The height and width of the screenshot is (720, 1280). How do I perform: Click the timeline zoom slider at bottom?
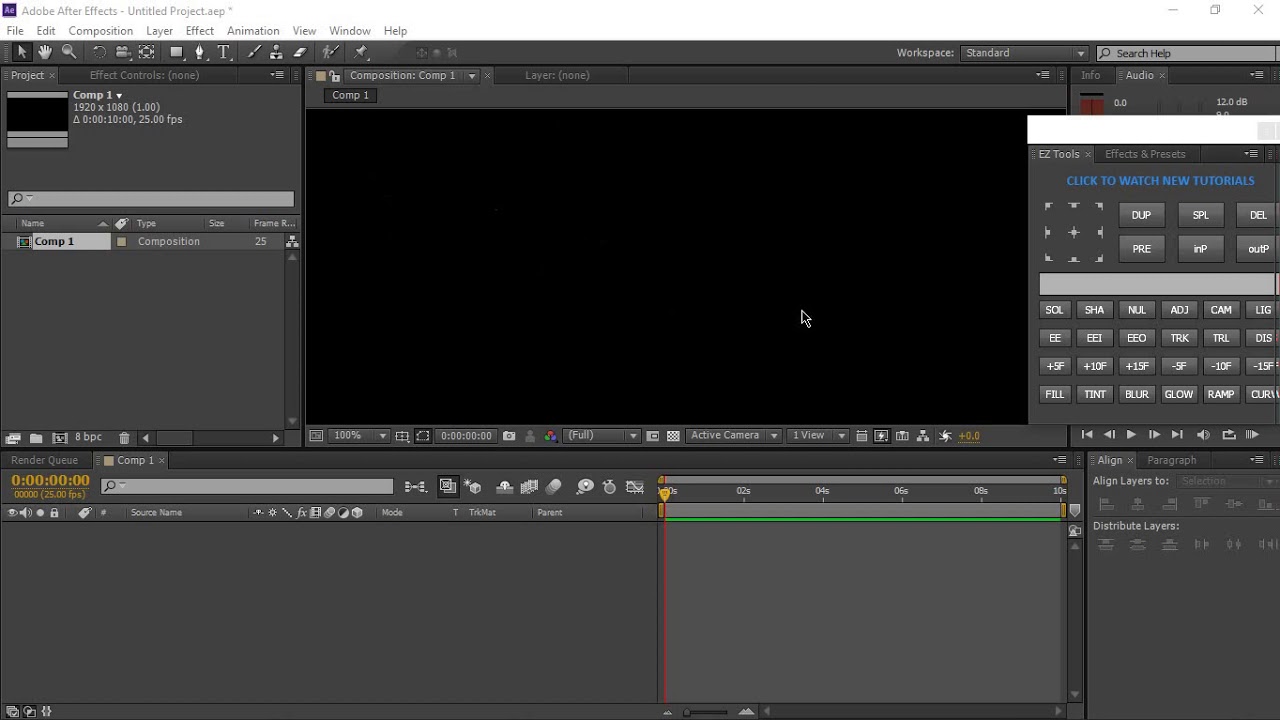(x=706, y=712)
